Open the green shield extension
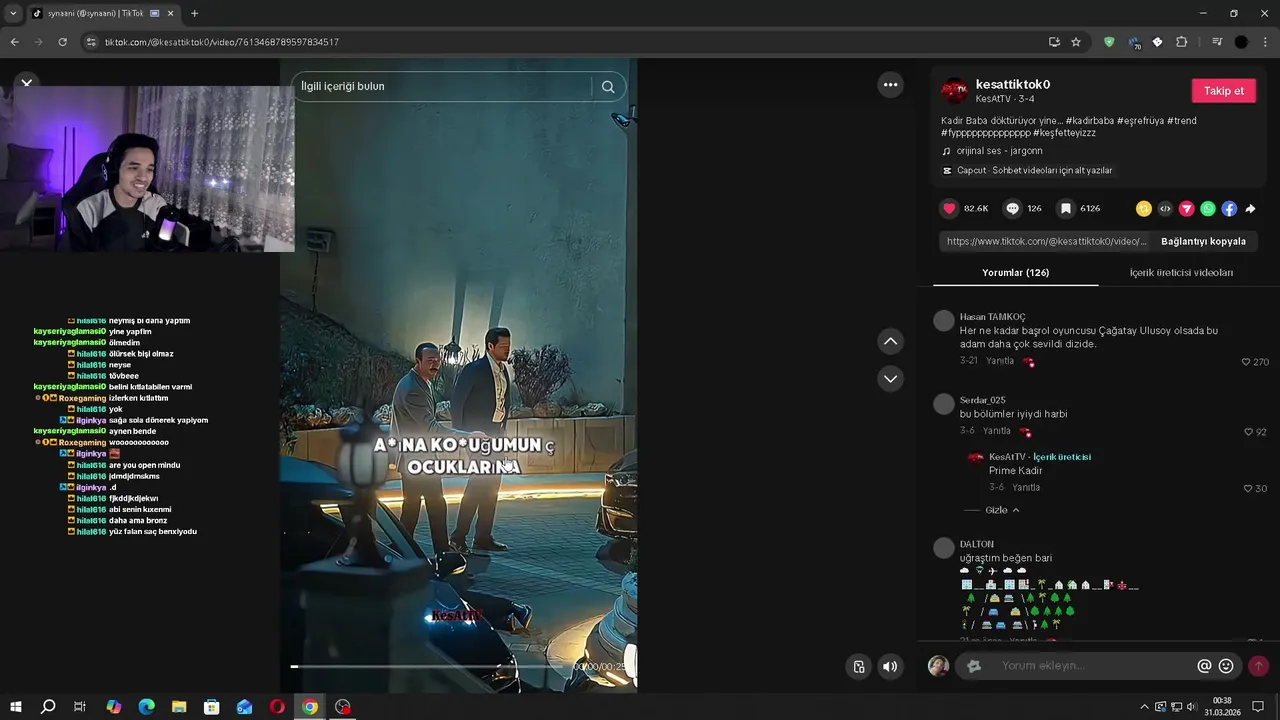1280x720 pixels. pos(1109,42)
